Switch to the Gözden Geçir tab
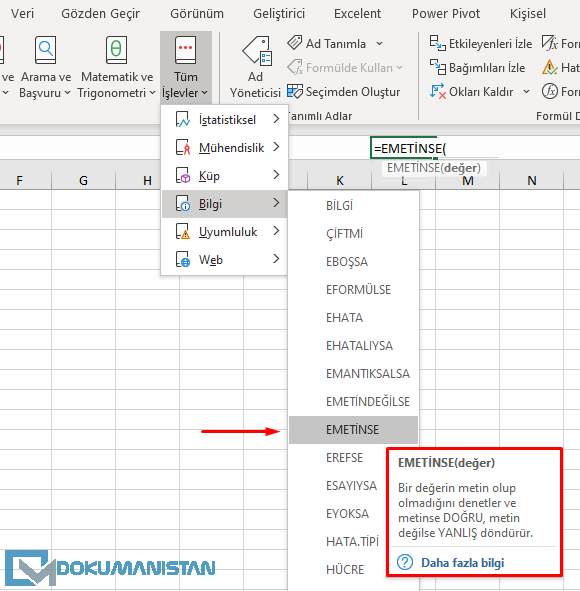The height and width of the screenshot is (591, 580). (101, 14)
